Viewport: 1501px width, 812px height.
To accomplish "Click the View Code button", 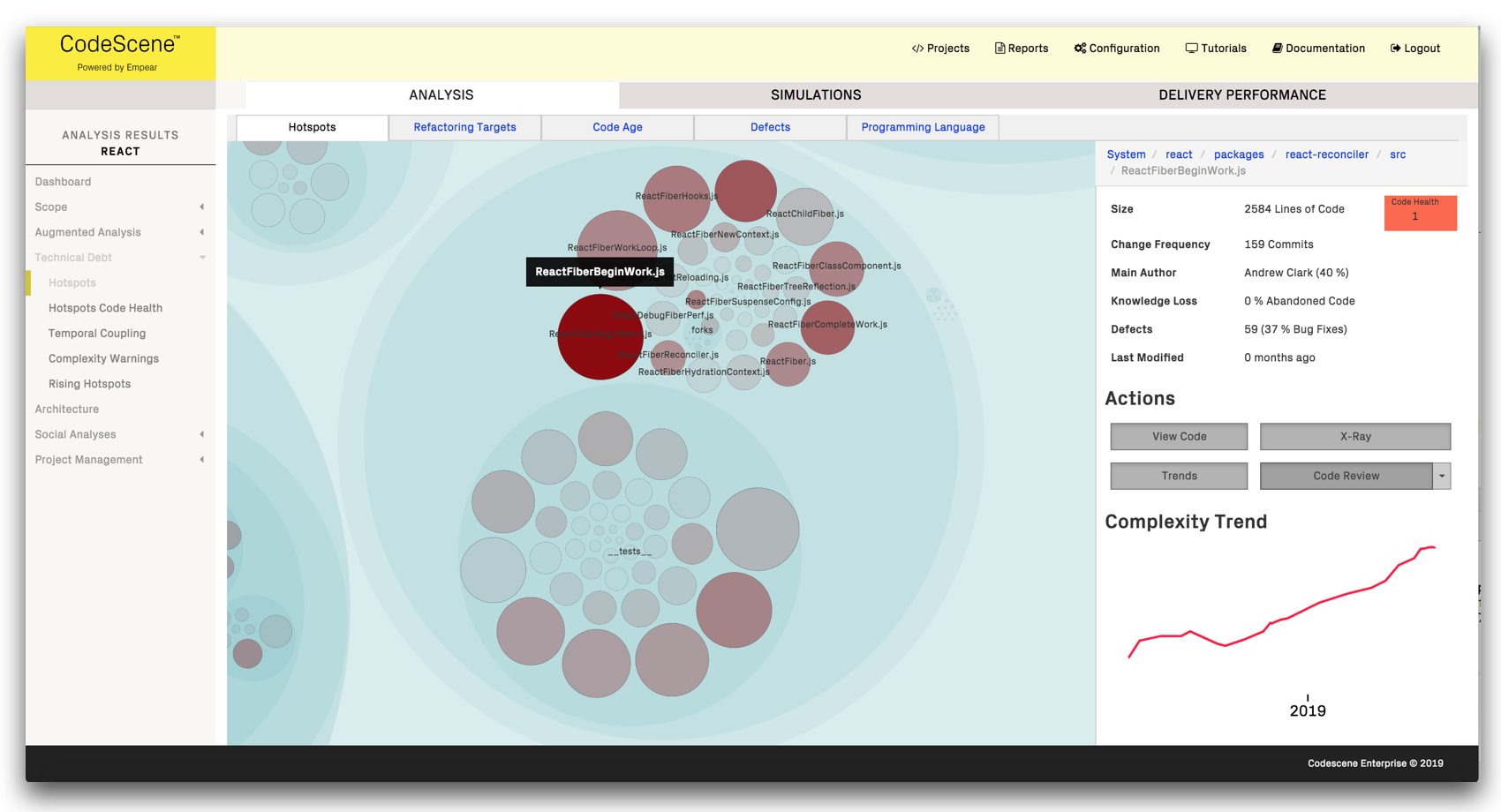I will [x=1179, y=436].
